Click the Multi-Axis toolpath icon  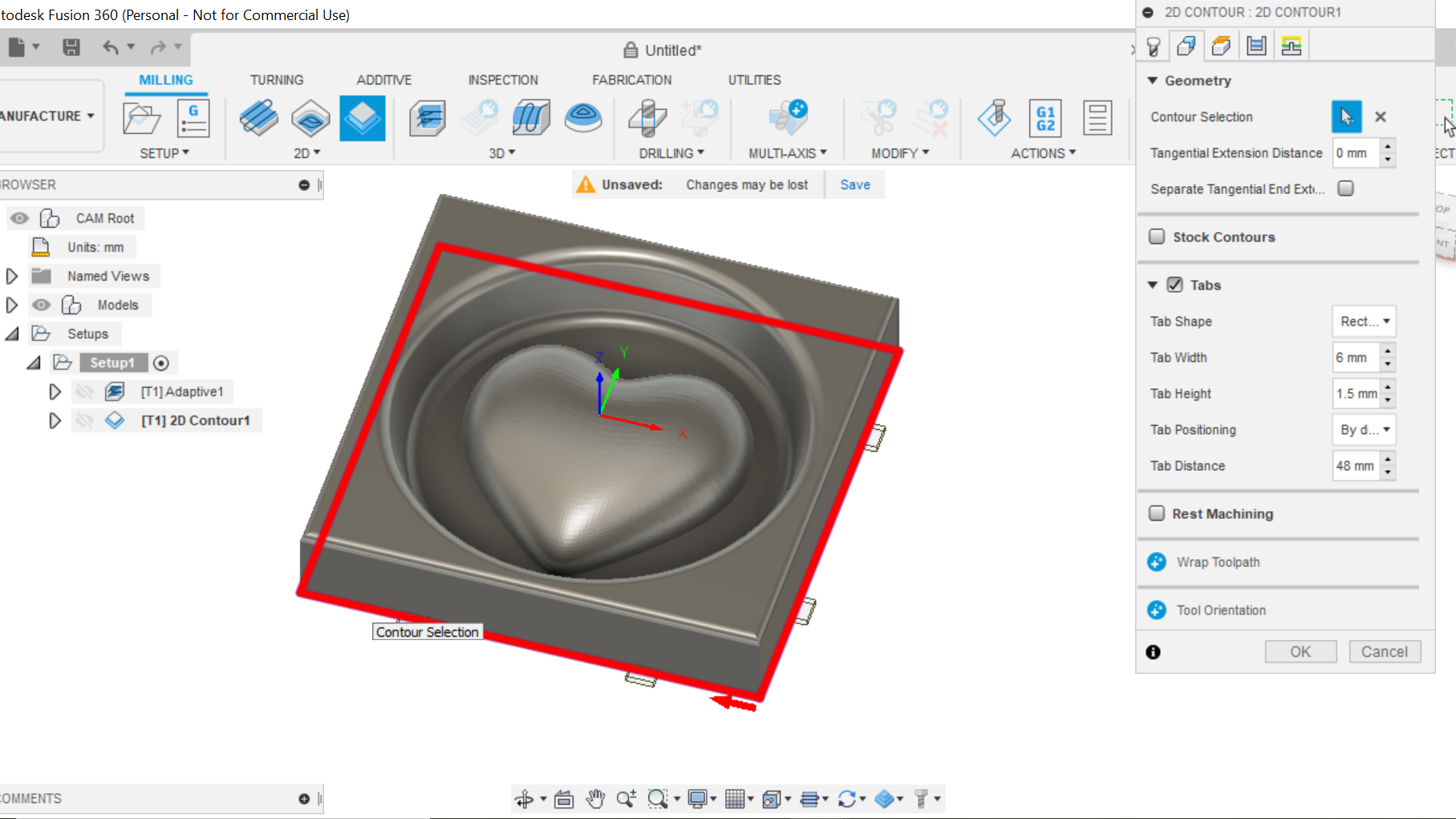tap(788, 119)
